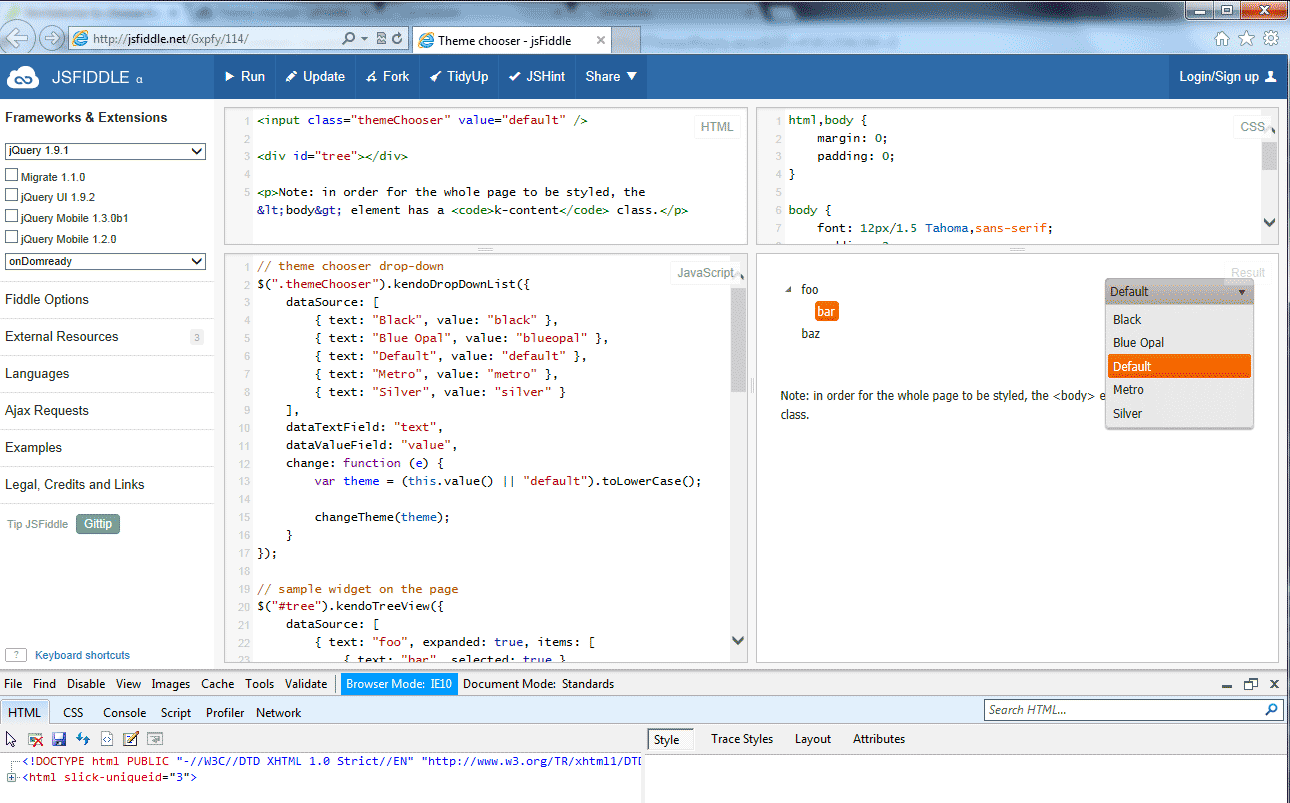Screen dimensions: 1290x803
Task: Click the browser back arrow button
Action: tap(17, 39)
